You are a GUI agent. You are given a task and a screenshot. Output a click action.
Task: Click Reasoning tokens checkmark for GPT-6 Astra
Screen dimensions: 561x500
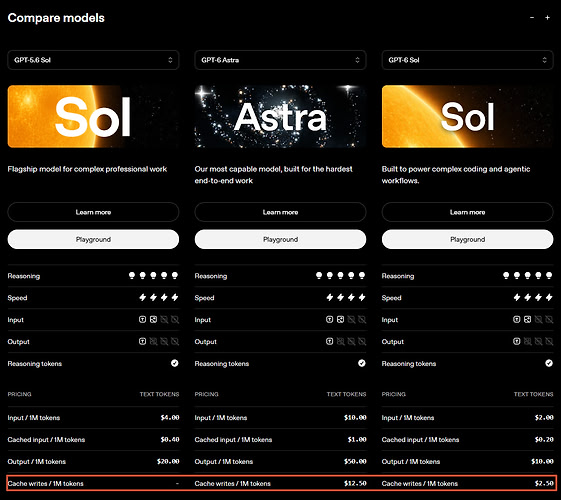tap(362, 363)
